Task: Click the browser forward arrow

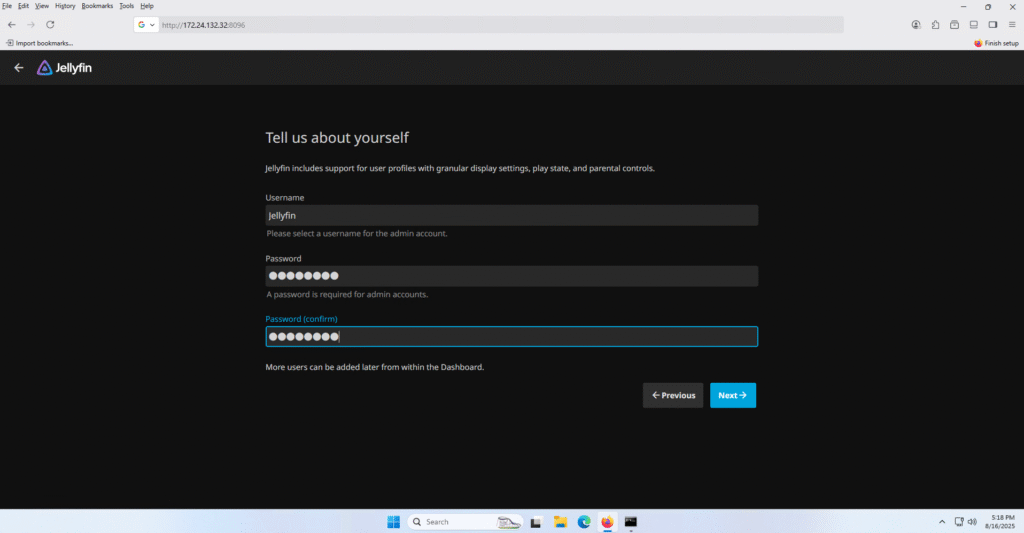Action: point(31,25)
